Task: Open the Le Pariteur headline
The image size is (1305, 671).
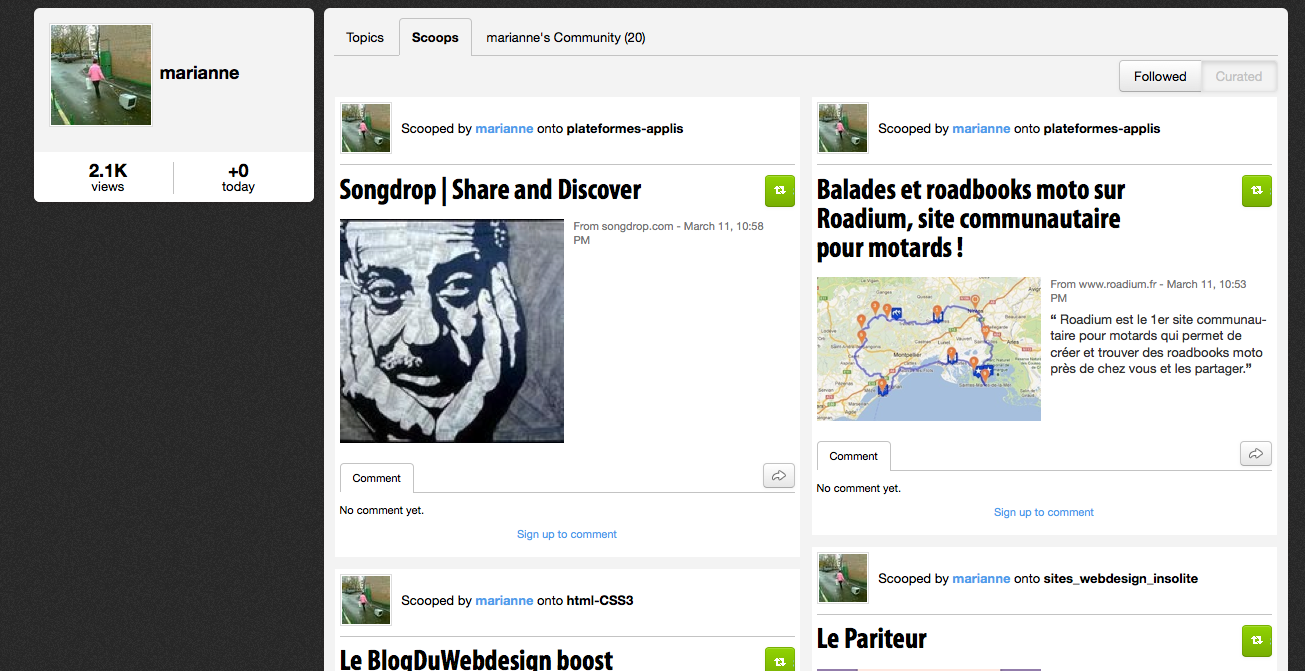Action: click(872, 638)
